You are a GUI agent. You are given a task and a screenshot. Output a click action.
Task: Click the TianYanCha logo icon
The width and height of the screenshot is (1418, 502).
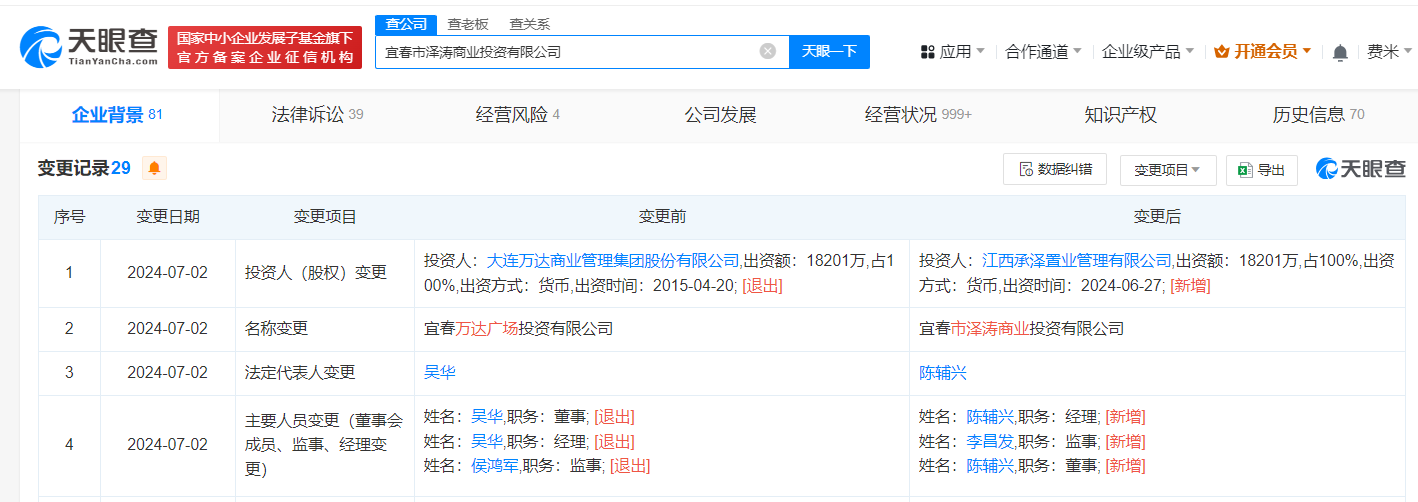click(42, 45)
